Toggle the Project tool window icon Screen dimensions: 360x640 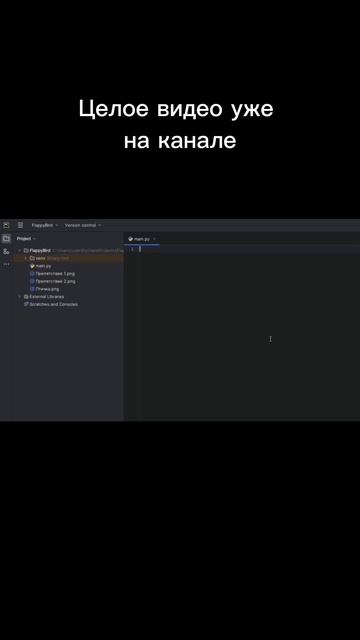coord(6,239)
